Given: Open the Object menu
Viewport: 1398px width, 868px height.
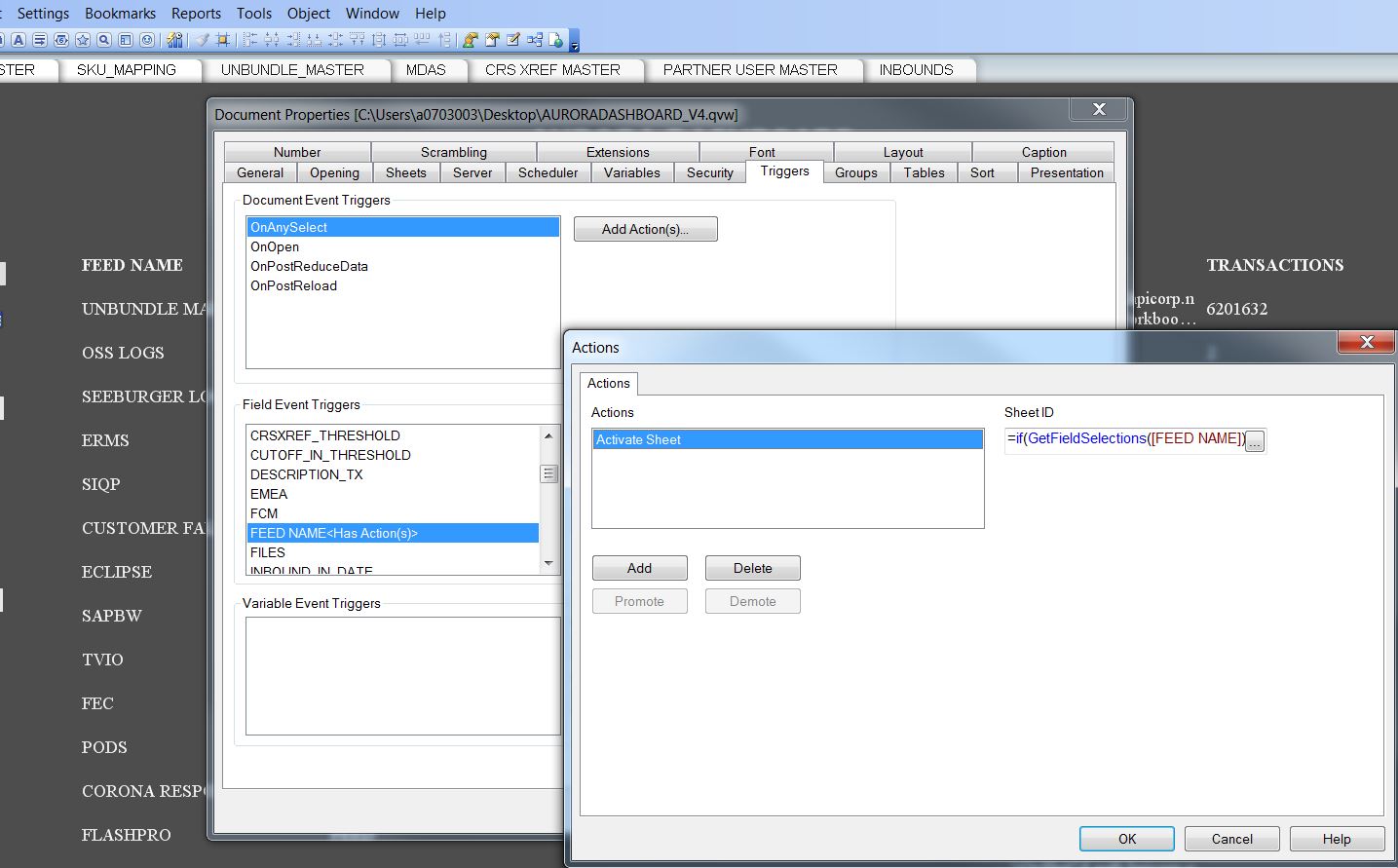Looking at the screenshot, I should (309, 14).
